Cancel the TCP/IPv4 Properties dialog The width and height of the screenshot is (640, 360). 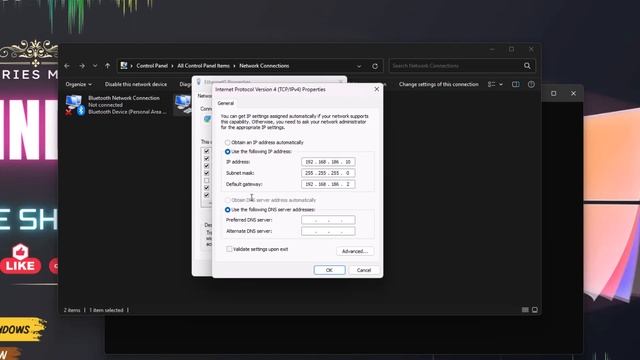pyautogui.click(x=364, y=270)
